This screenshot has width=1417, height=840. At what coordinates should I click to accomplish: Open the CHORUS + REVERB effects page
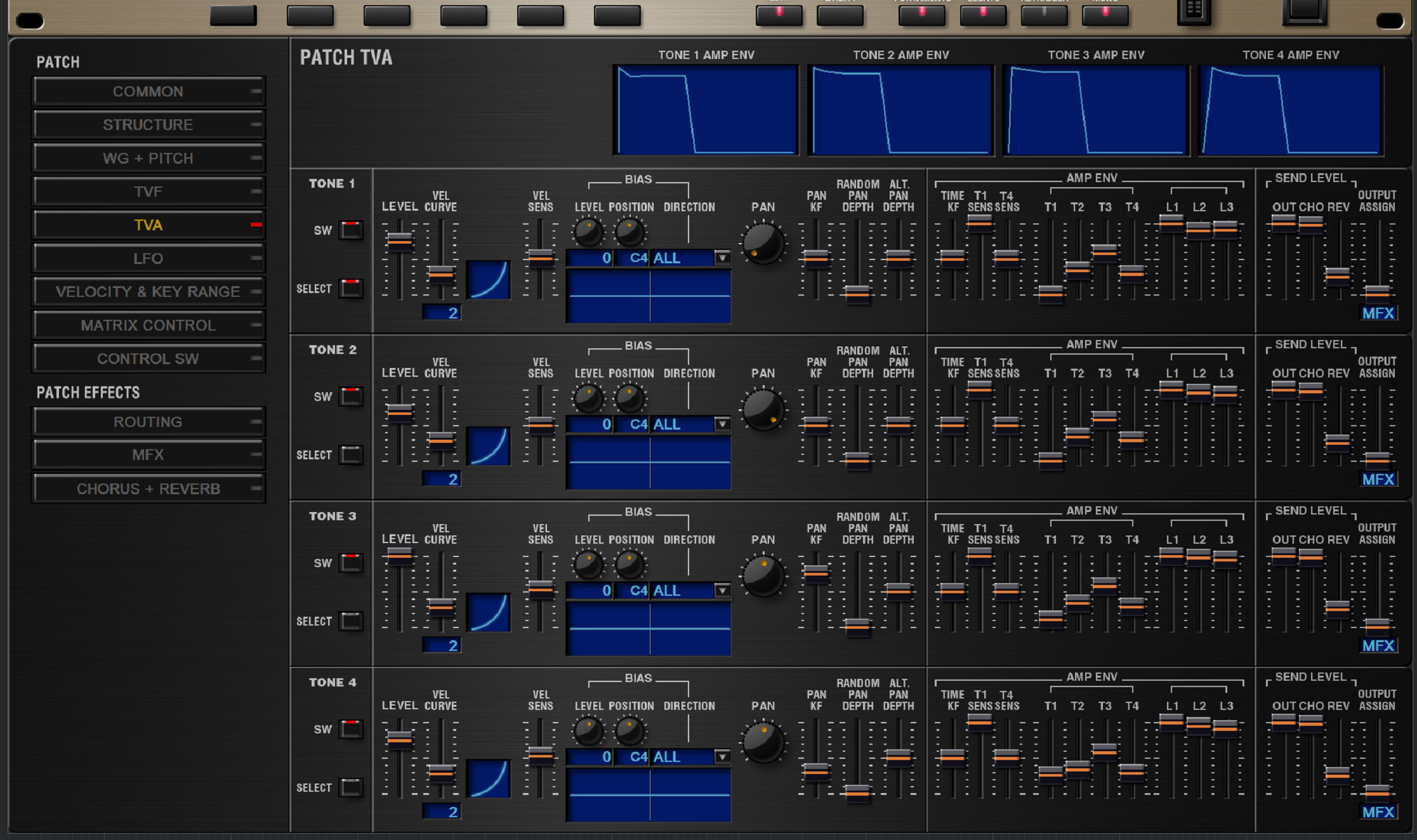[x=148, y=489]
